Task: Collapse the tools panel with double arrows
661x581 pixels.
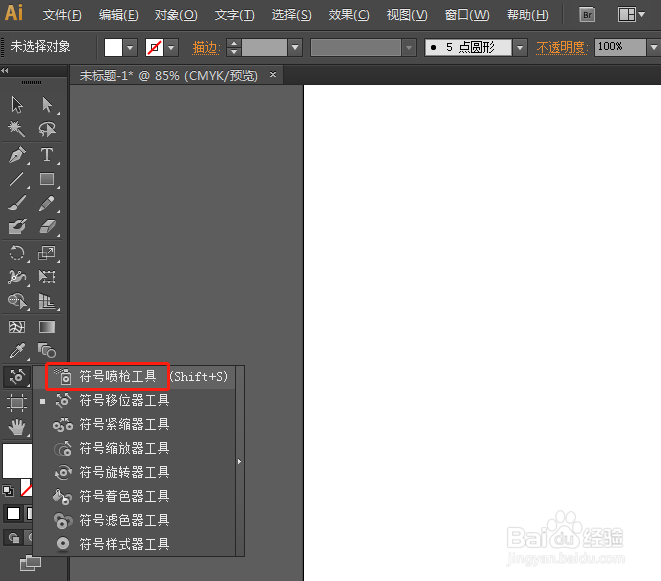Action: click(5, 70)
